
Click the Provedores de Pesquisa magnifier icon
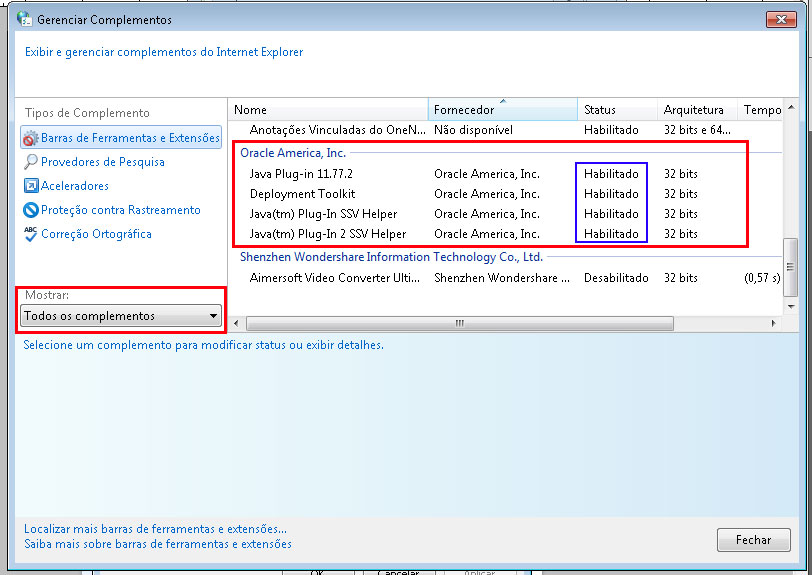(32, 162)
